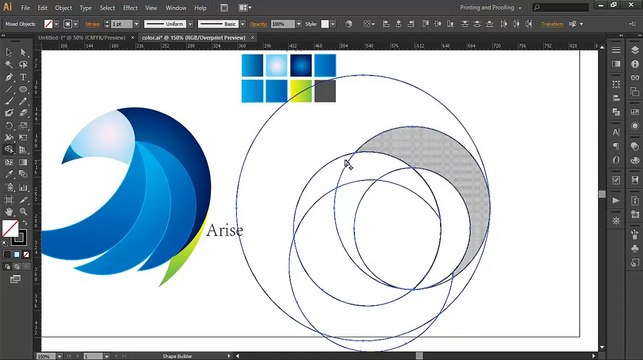Open the Layers panel icon in the dock
This screenshot has height=360, width=643.
pos(635,50)
